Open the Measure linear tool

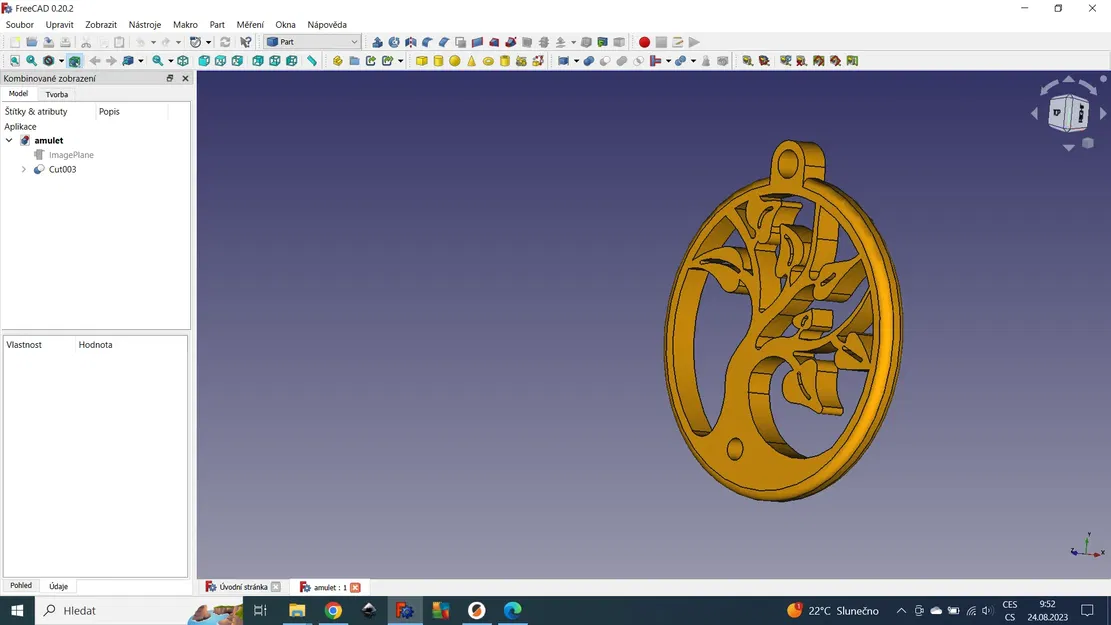[x=748, y=61]
